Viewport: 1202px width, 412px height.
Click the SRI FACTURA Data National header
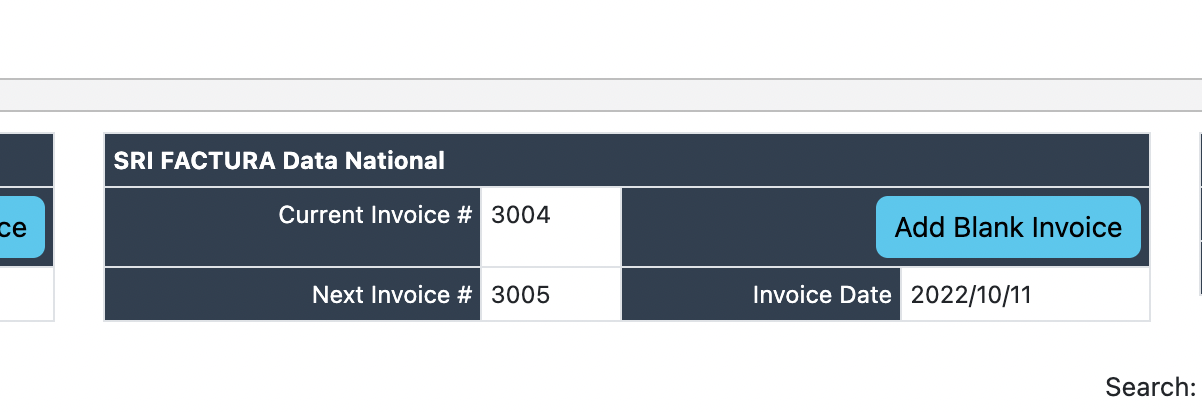[x=626, y=160]
